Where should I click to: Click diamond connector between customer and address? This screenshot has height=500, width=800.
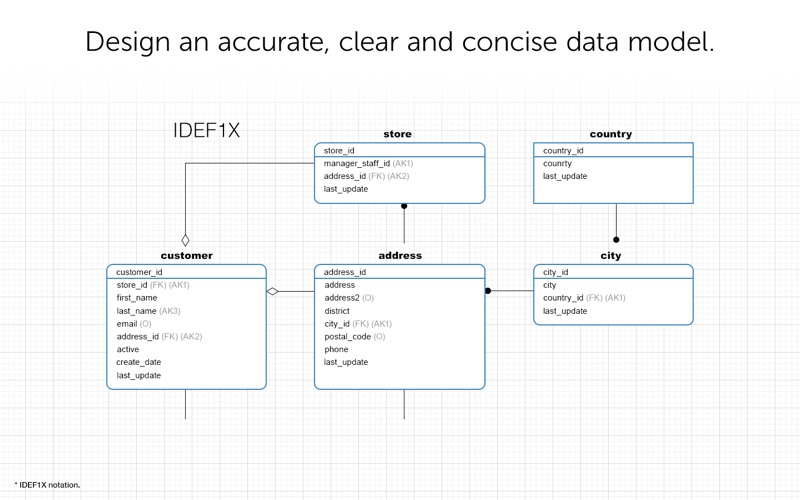(272, 291)
